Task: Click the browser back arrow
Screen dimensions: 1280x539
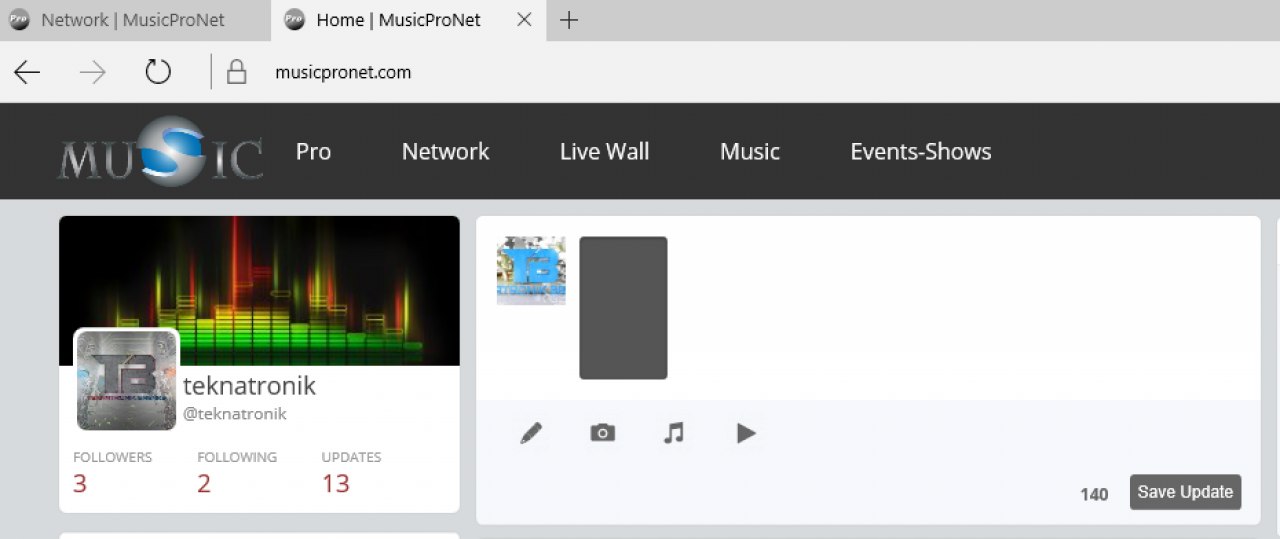Action: pos(27,72)
